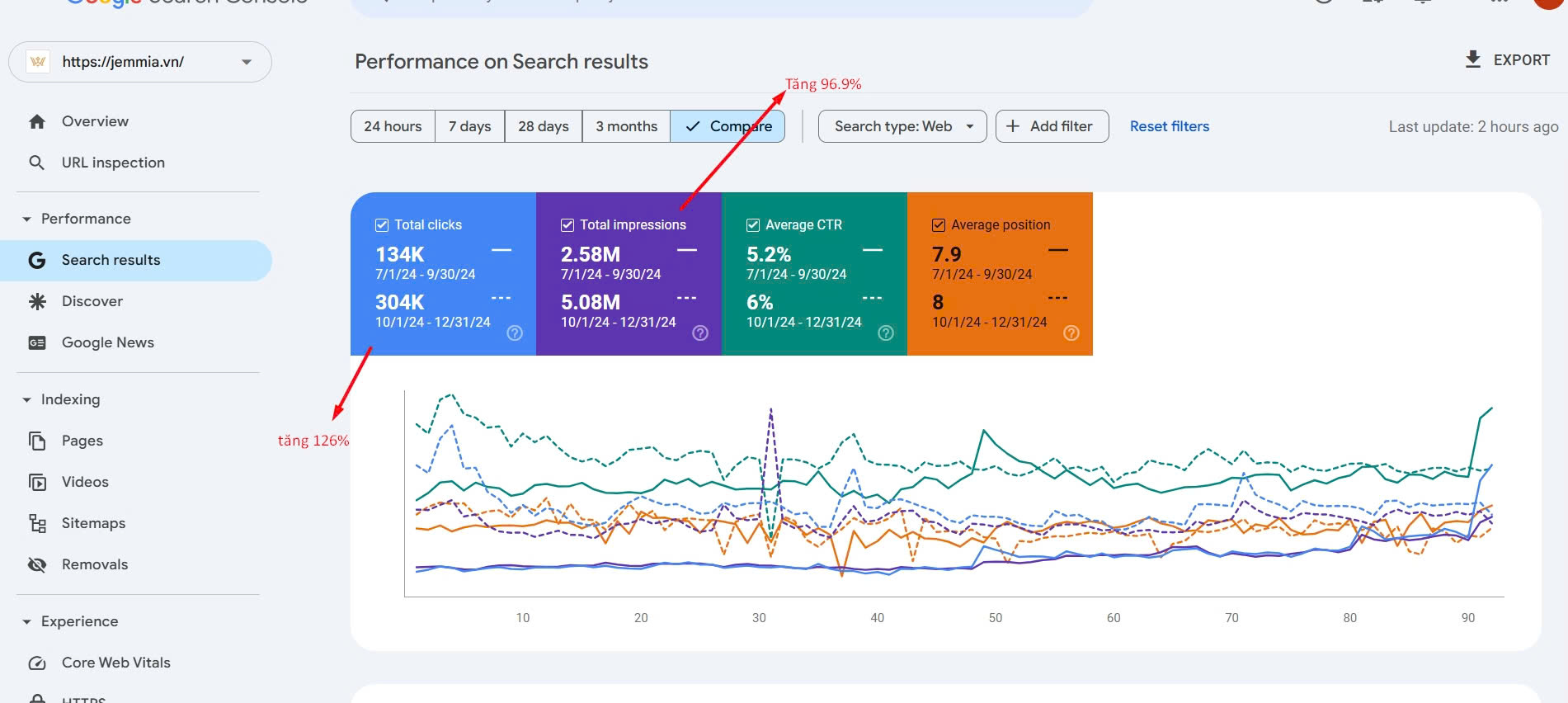Click the Pages icon in sidebar
This screenshot has height=703, width=1568.
[x=37, y=441]
